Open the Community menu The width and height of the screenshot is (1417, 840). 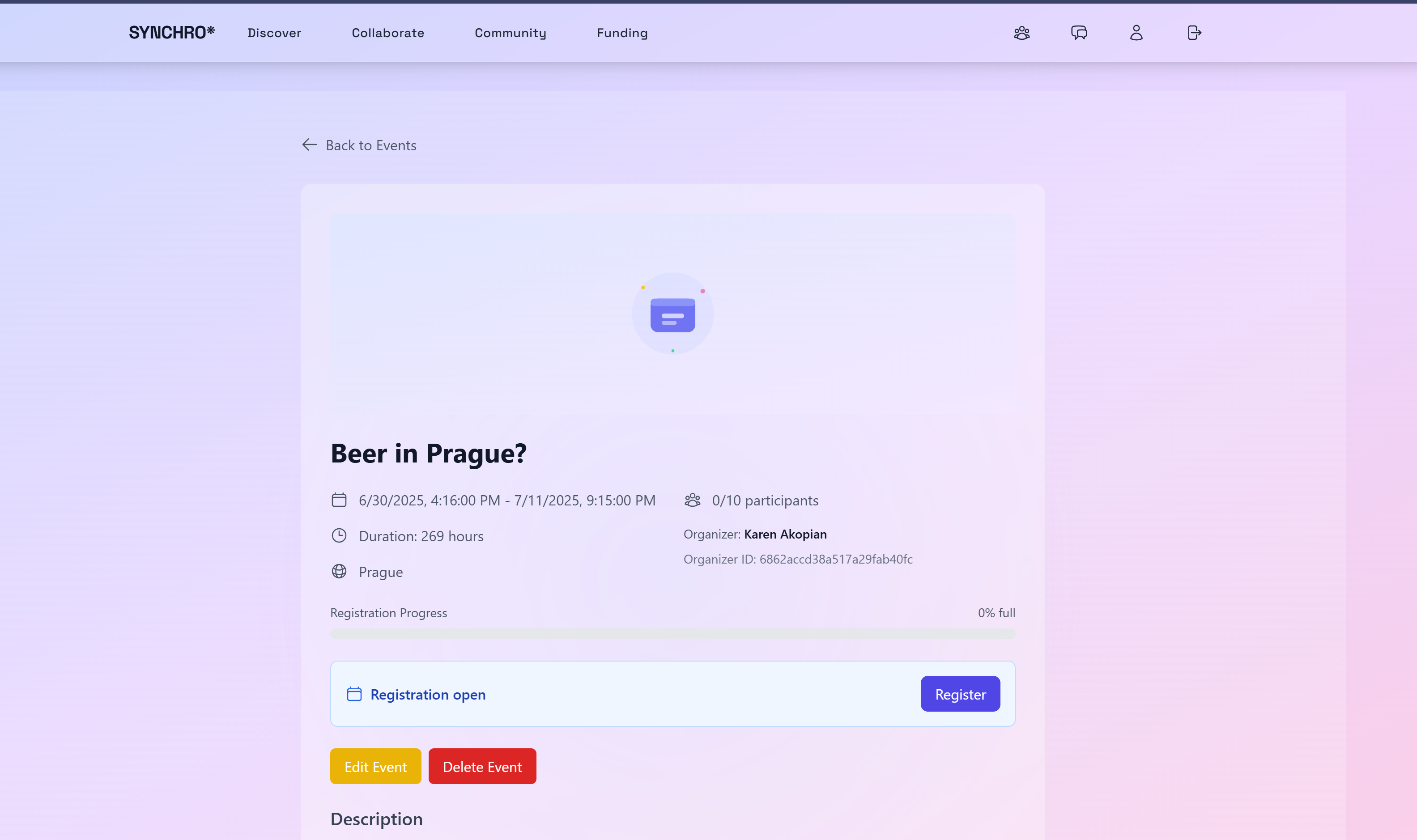pos(510,33)
